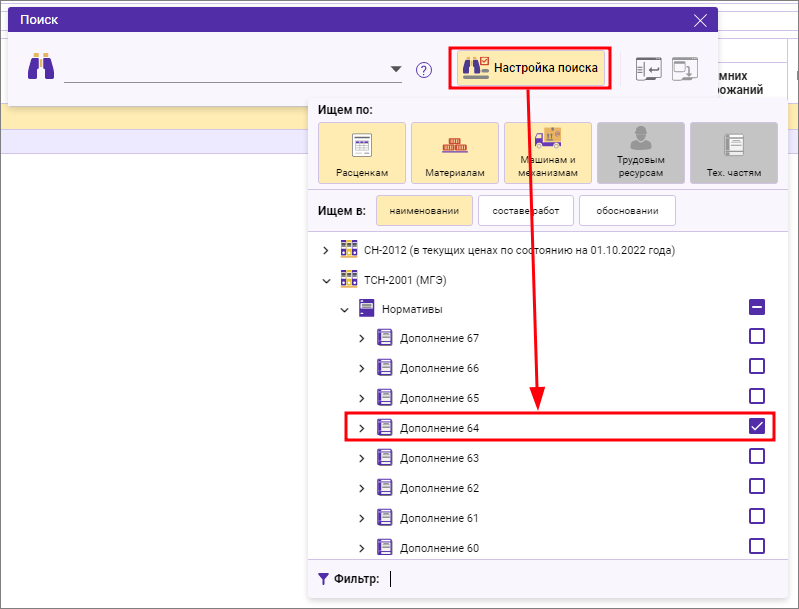Expand the Дополнение 62 tree item
The image size is (799, 609).
pyautogui.click(x=362, y=488)
